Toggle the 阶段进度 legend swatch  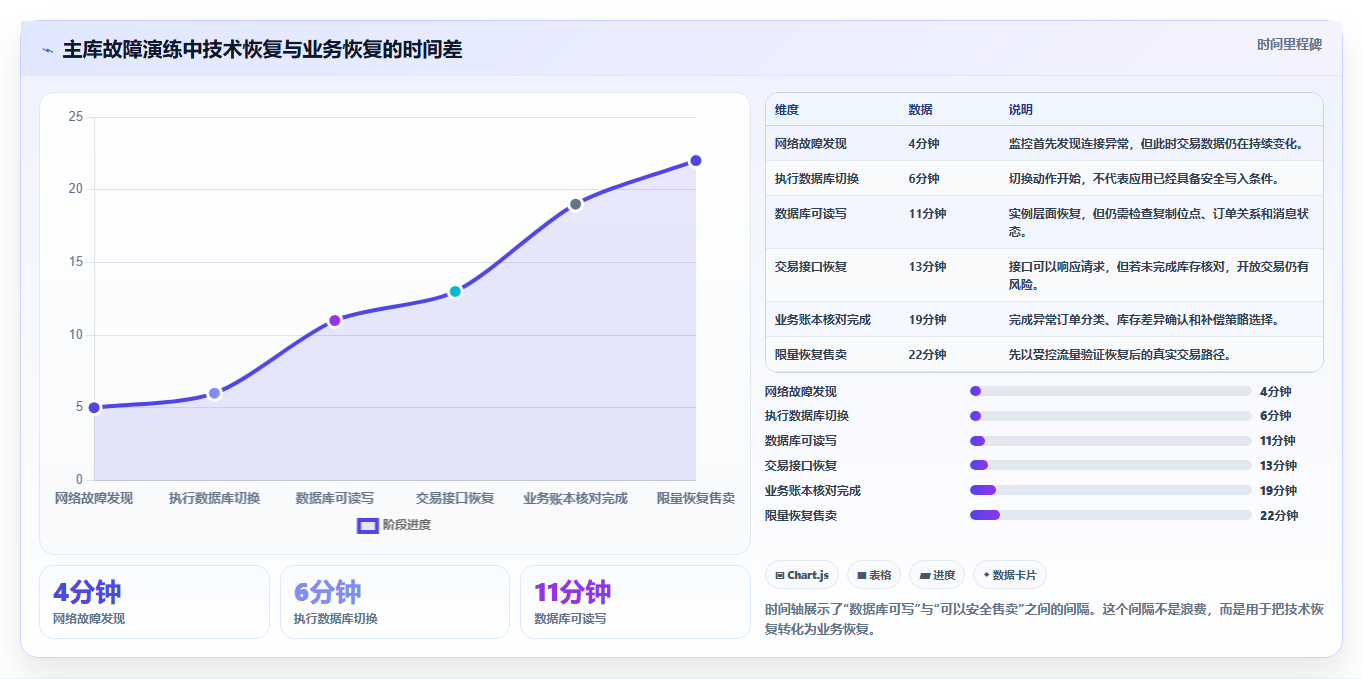pos(367,525)
